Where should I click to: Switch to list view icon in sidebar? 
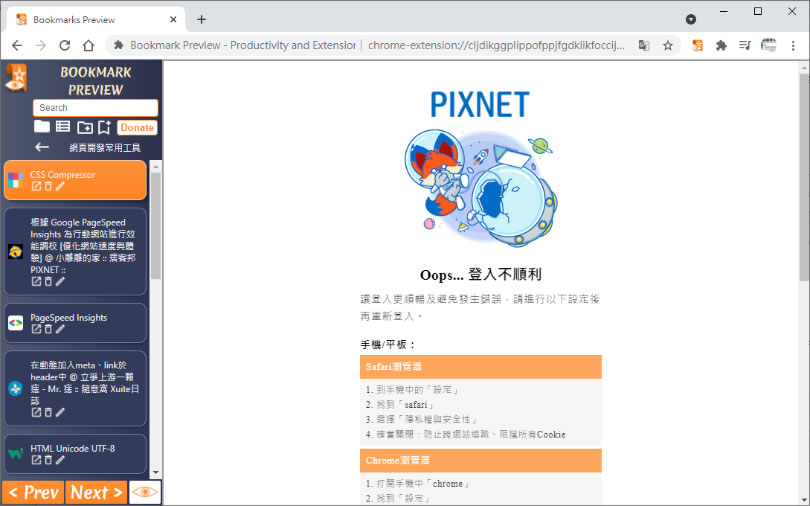pyautogui.click(x=63, y=126)
